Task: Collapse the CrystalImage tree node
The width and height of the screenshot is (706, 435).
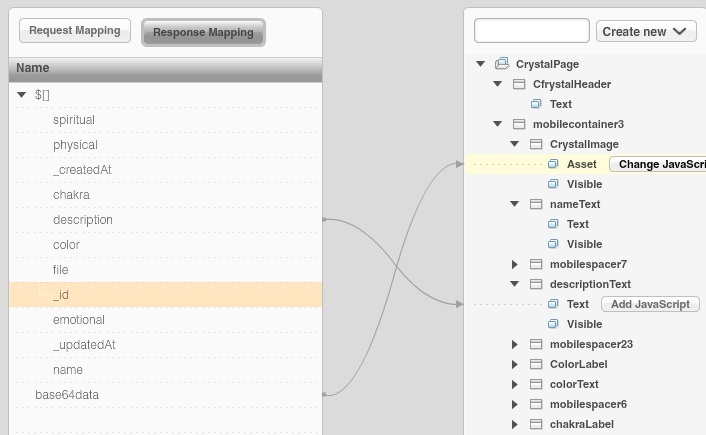Action: 515,144
